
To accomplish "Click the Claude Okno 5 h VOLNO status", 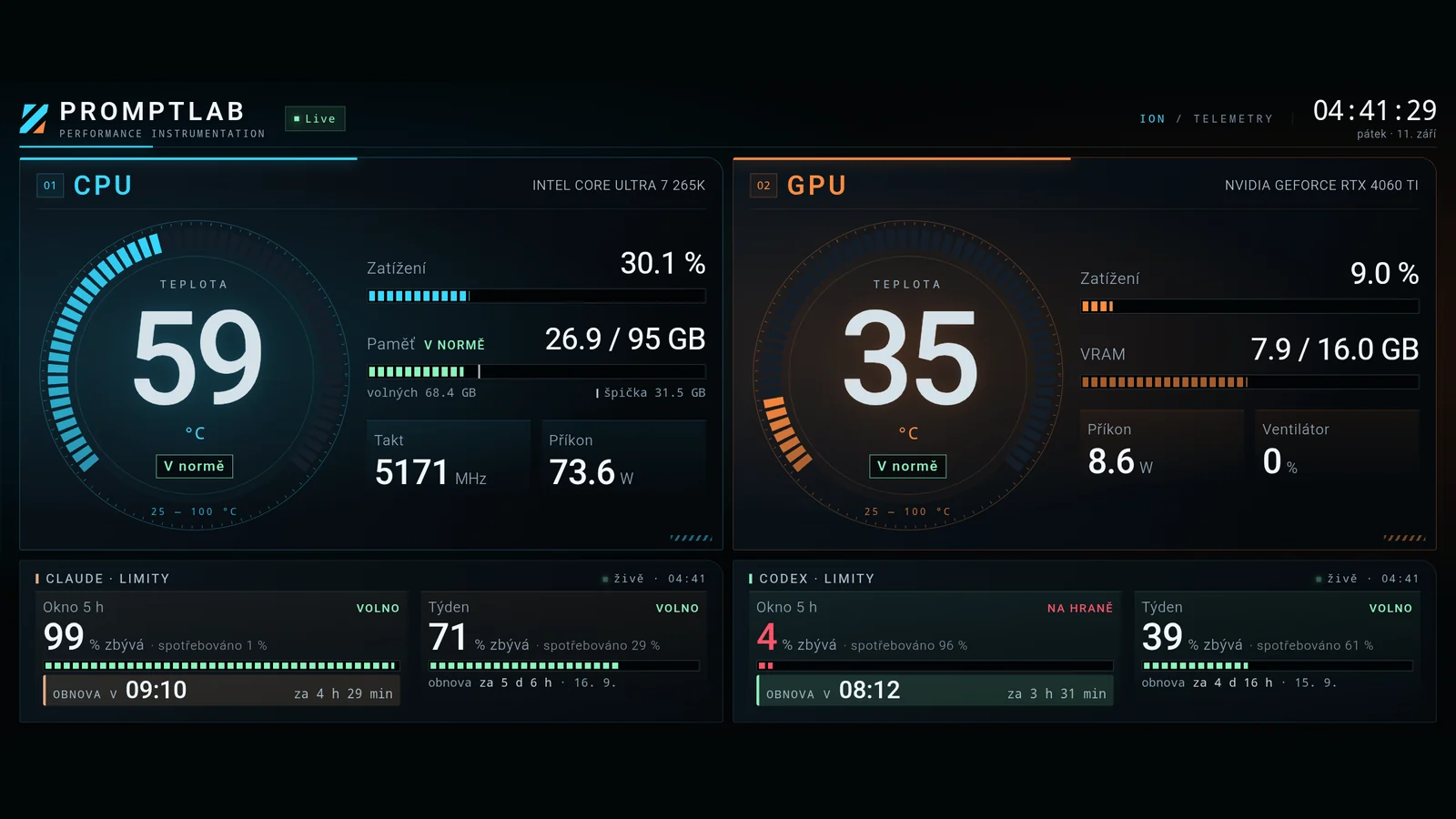I will pyautogui.click(x=378, y=608).
